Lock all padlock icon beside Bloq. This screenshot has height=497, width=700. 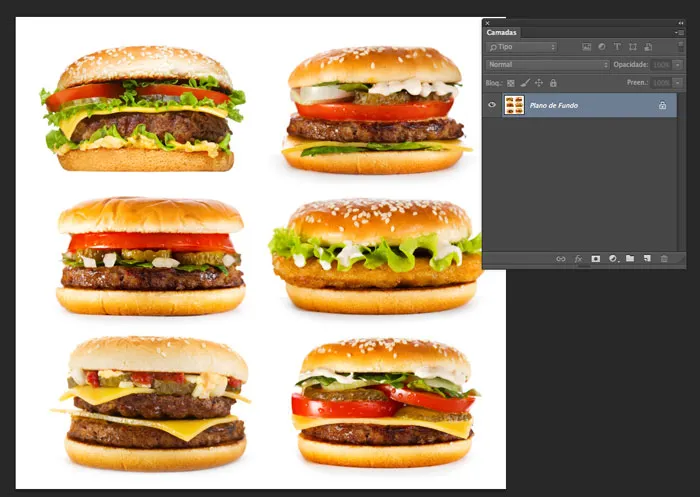[x=553, y=83]
